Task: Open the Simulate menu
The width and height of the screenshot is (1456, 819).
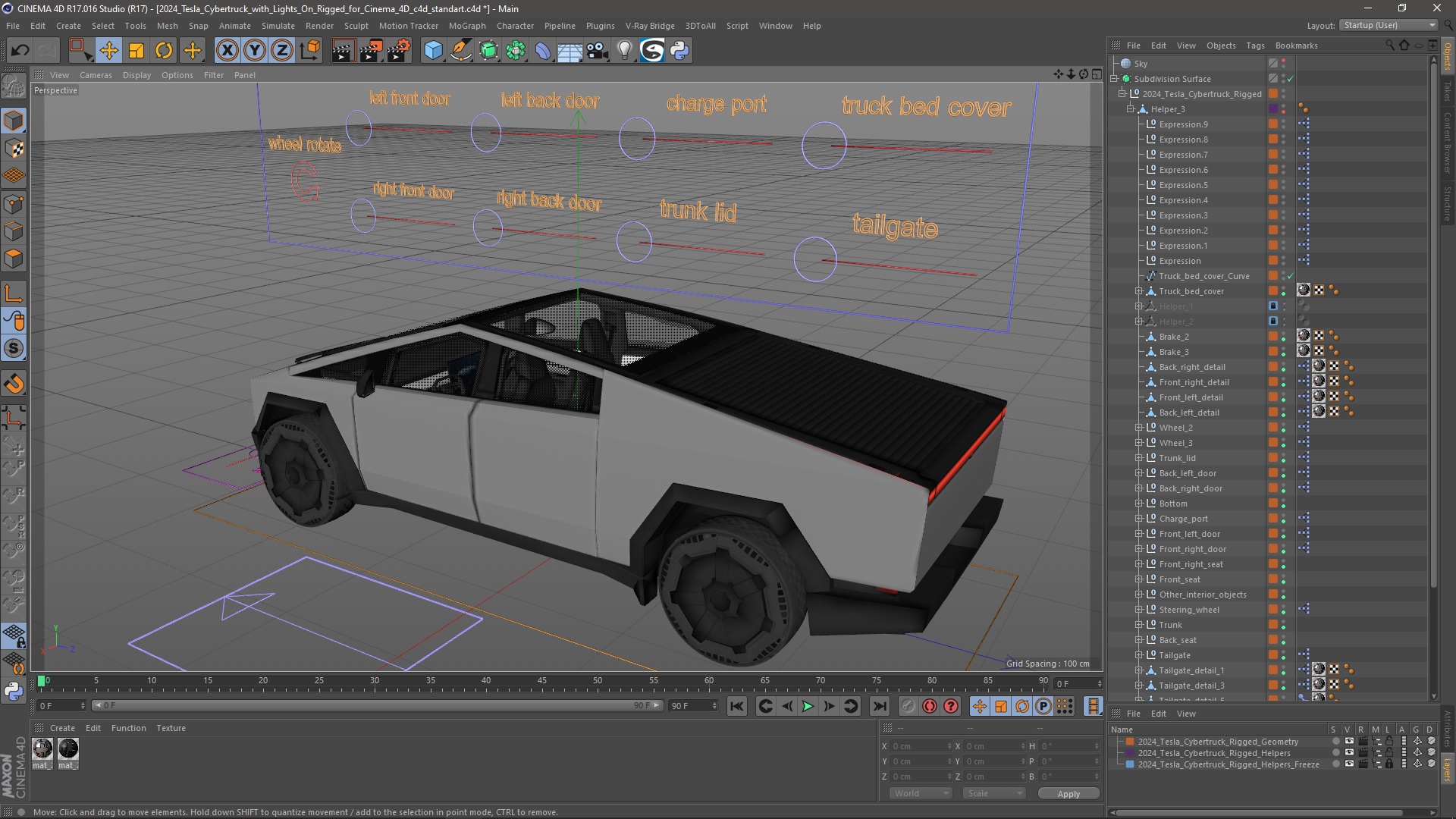Action: click(x=278, y=26)
